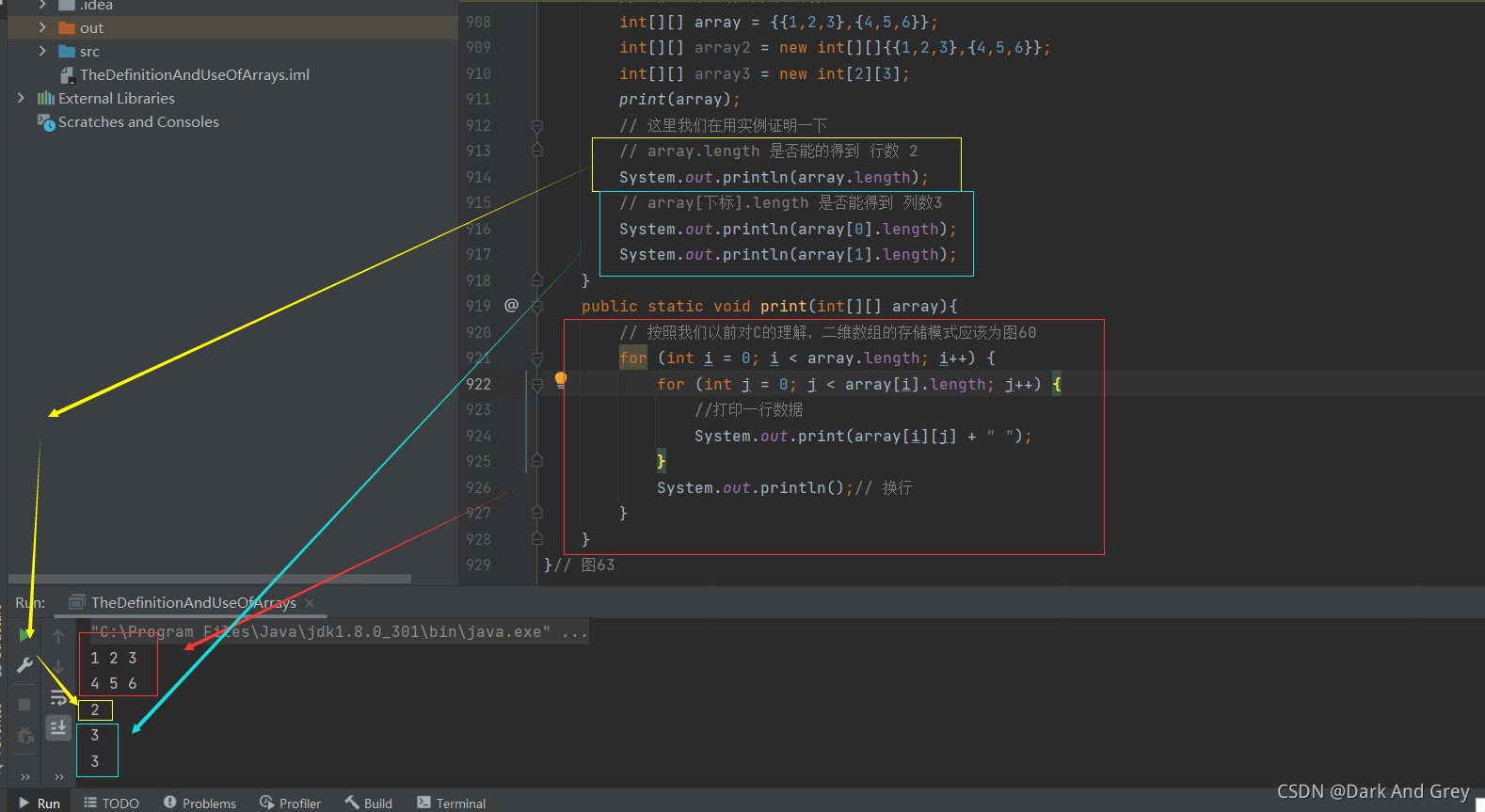The image size is (1485, 812).
Task: Fold the inner for loop at line 922
Action: (536, 384)
